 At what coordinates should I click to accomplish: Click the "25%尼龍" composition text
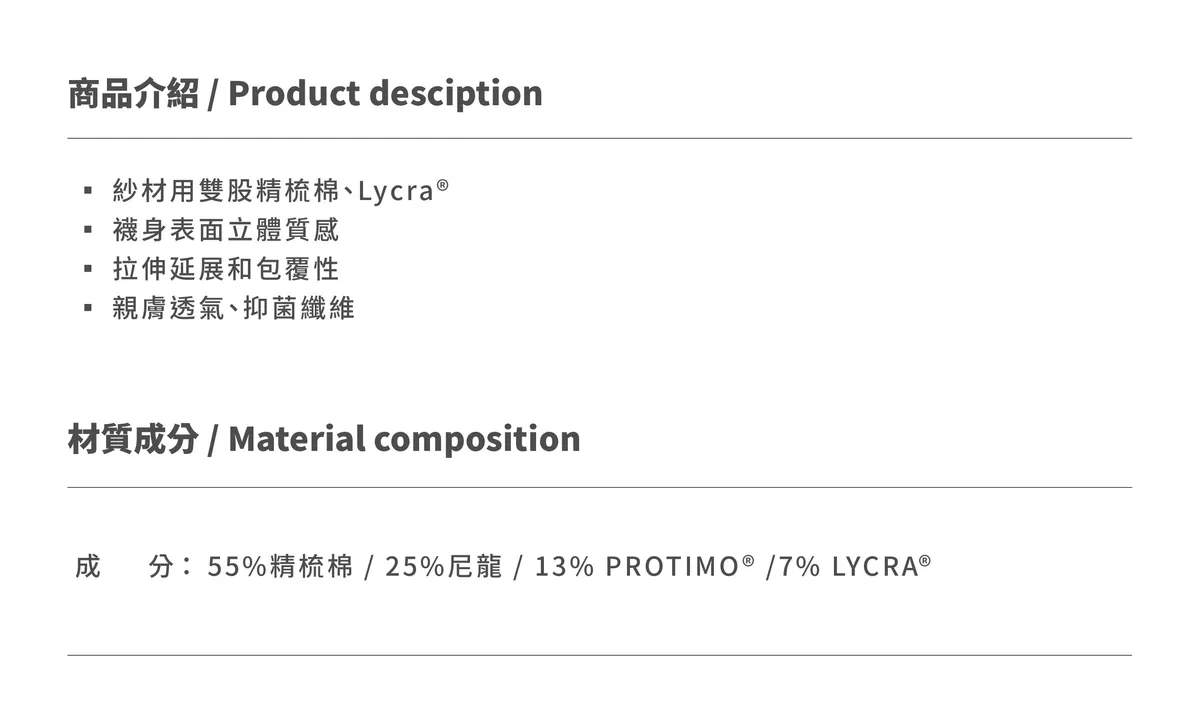[443, 567]
